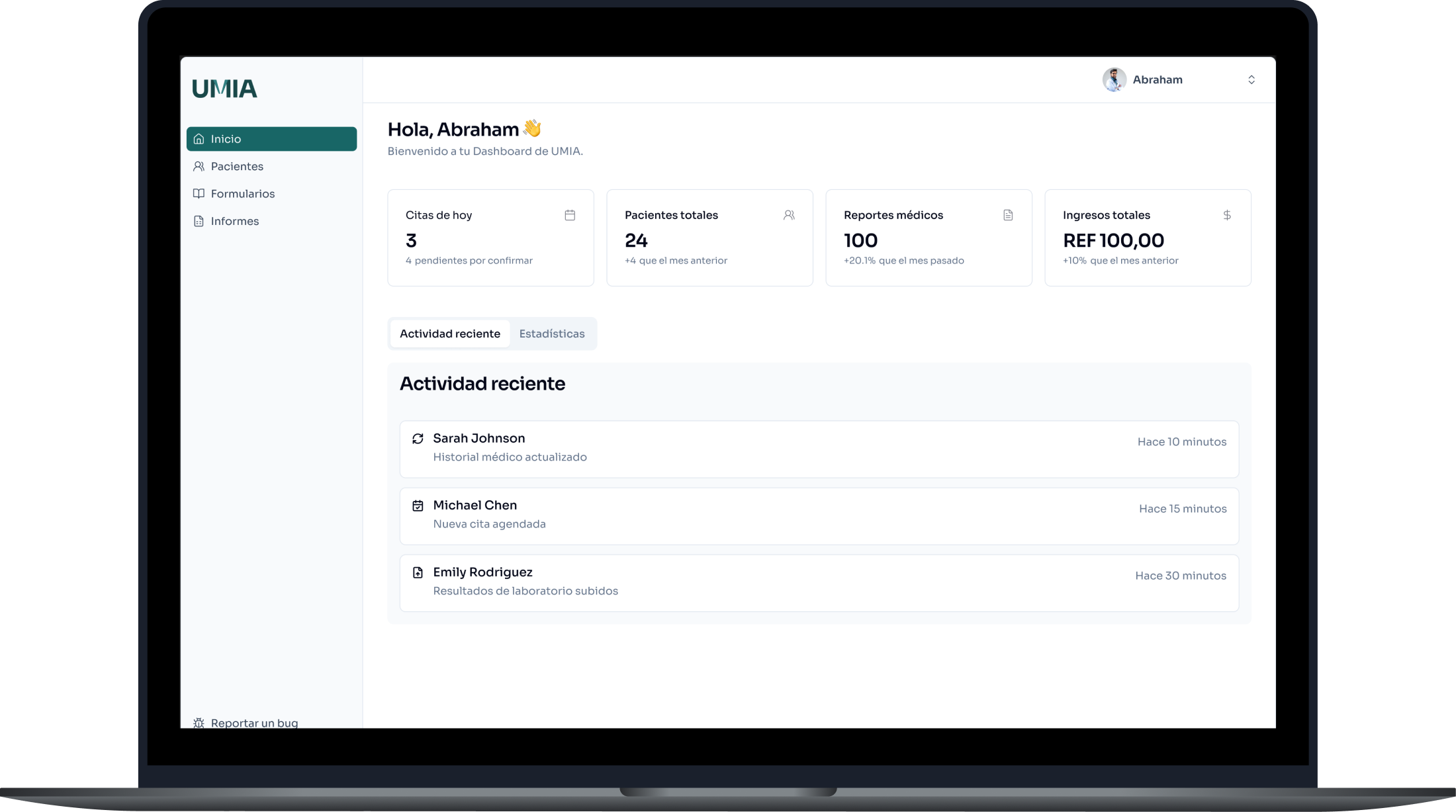Open the Pacientes page from the sidebar

(237, 166)
